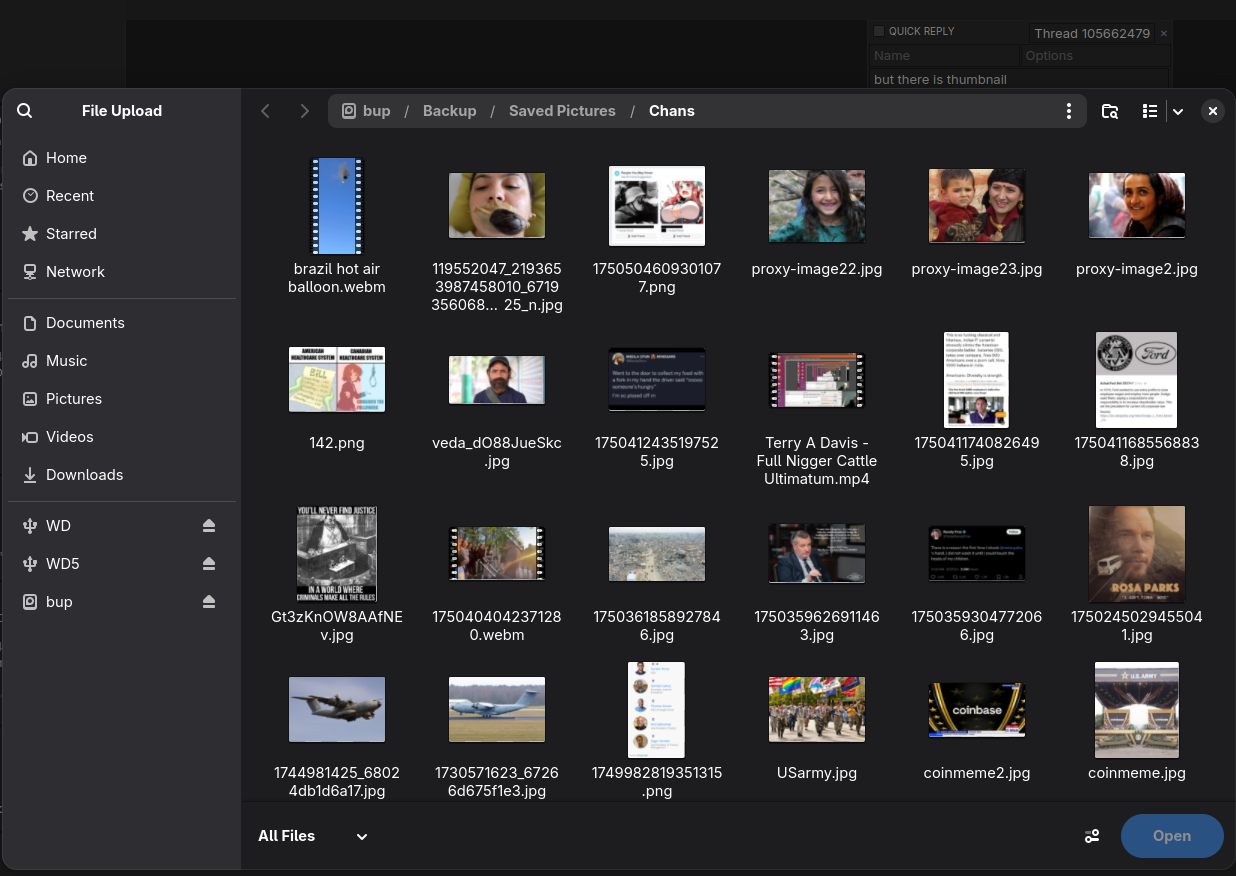Image resolution: width=1236 pixels, height=876 pixels.
Task: Select the 1750411685568838.jpg thumbnail
Action: pyautogui.click(x=1137, y=379)
